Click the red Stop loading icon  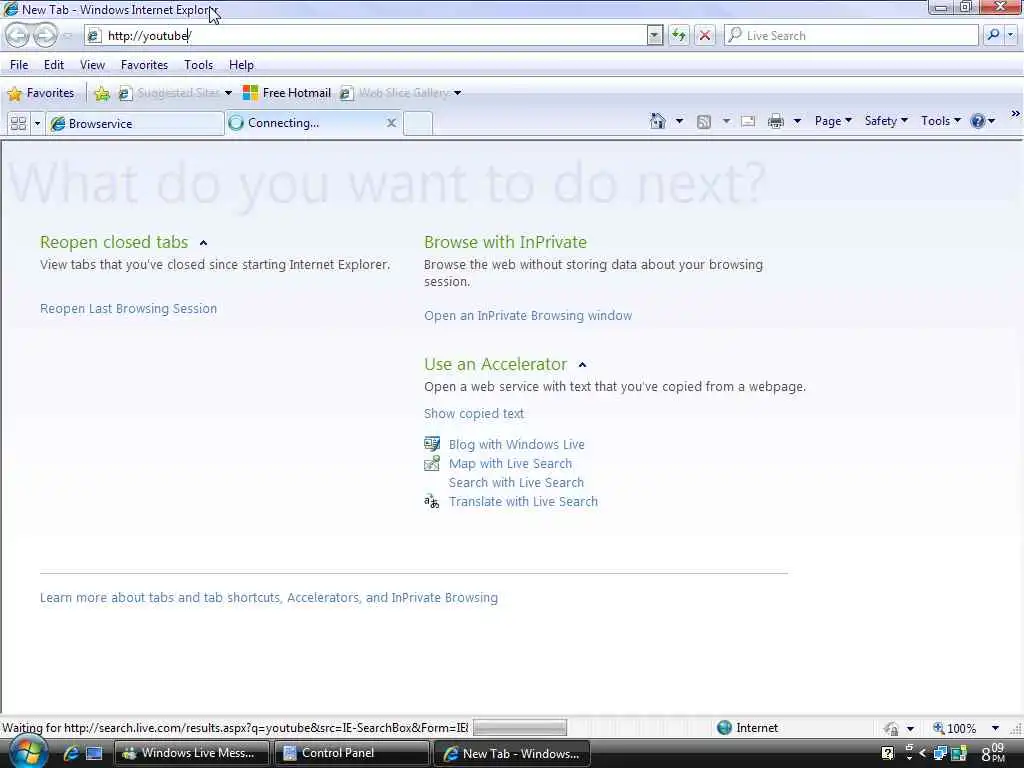[705, 35]
